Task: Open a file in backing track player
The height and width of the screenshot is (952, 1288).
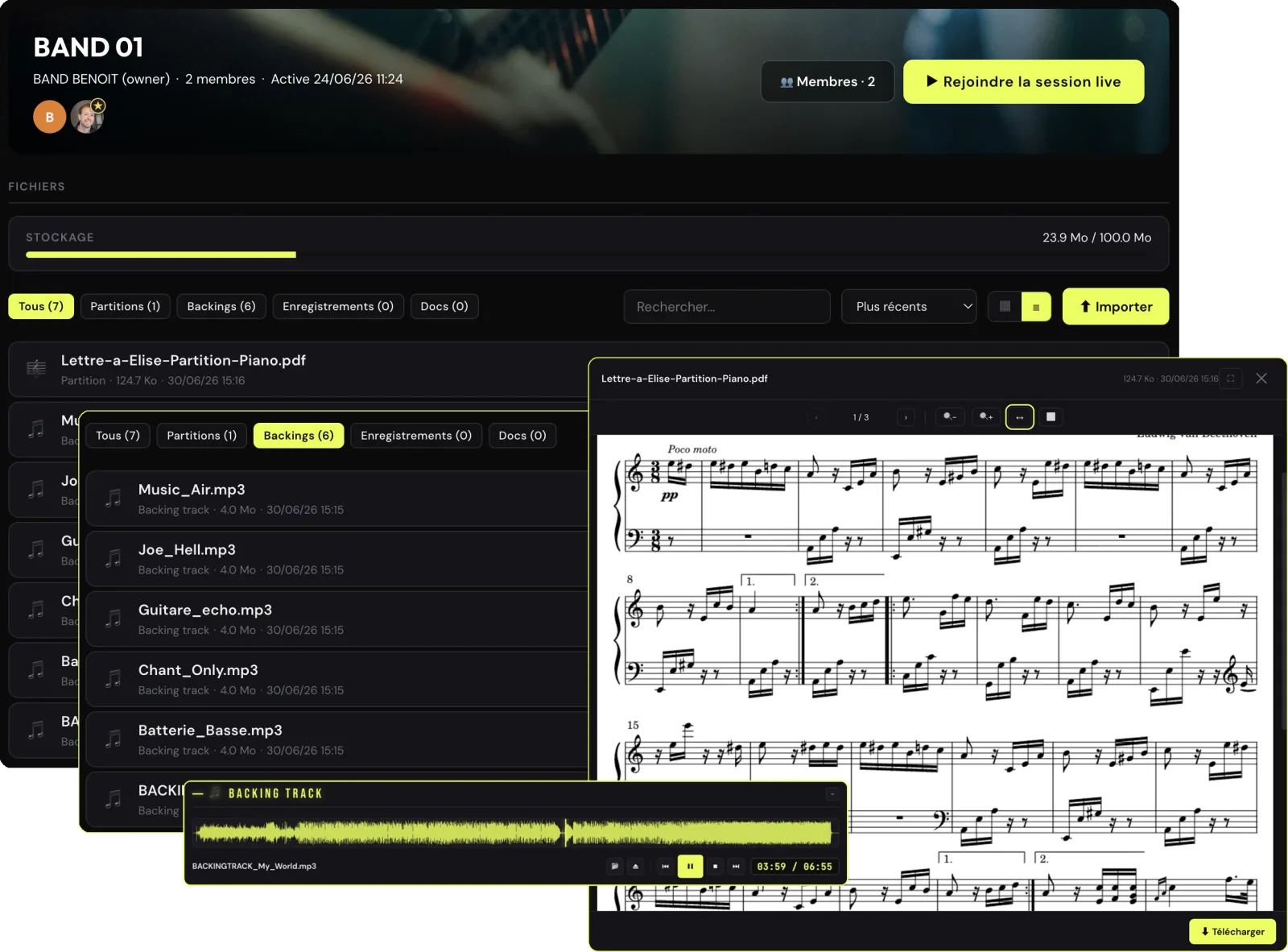Action: click(x=615, y=867)
